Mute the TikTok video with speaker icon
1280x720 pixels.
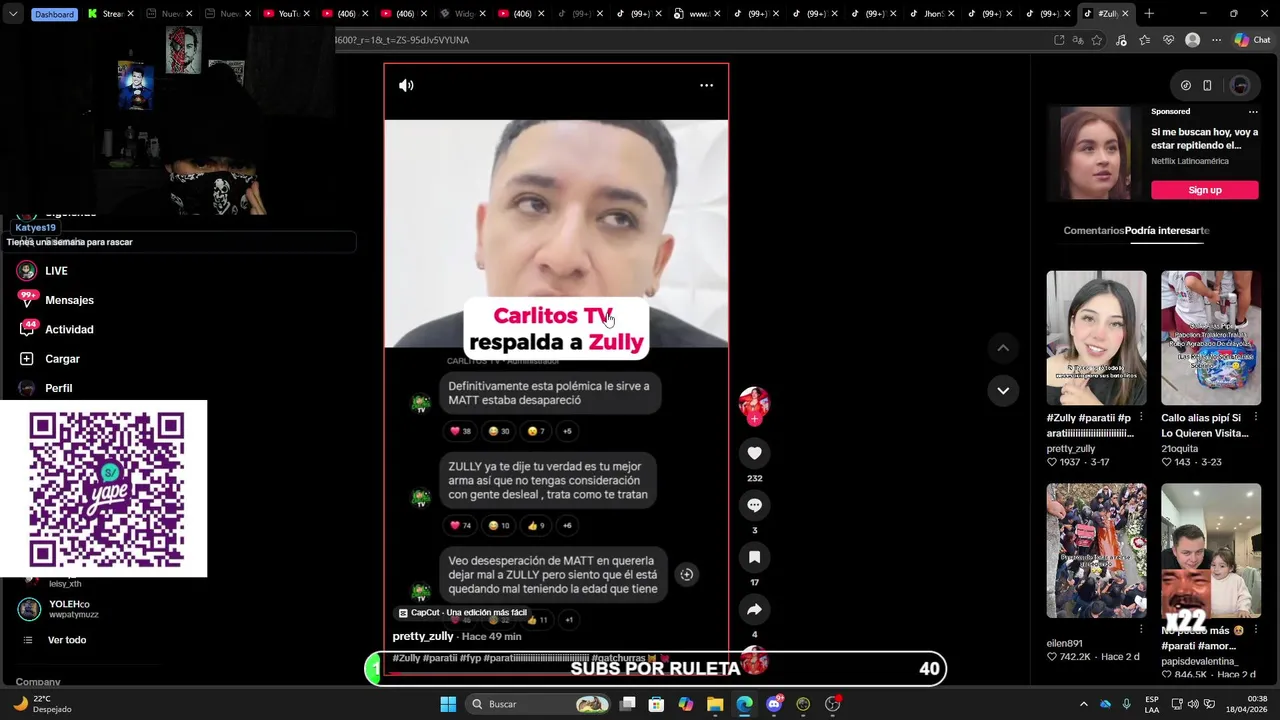[406, 85]
